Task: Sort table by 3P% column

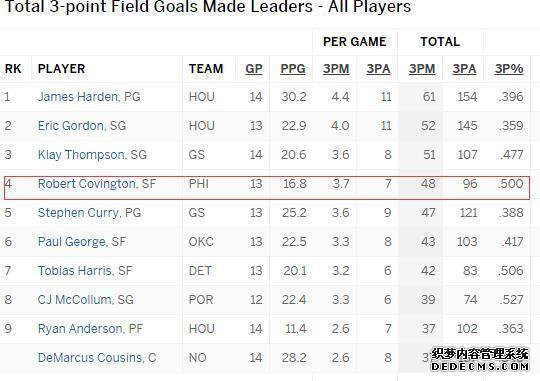Action: pyautogui.click(x=509, y=69)
